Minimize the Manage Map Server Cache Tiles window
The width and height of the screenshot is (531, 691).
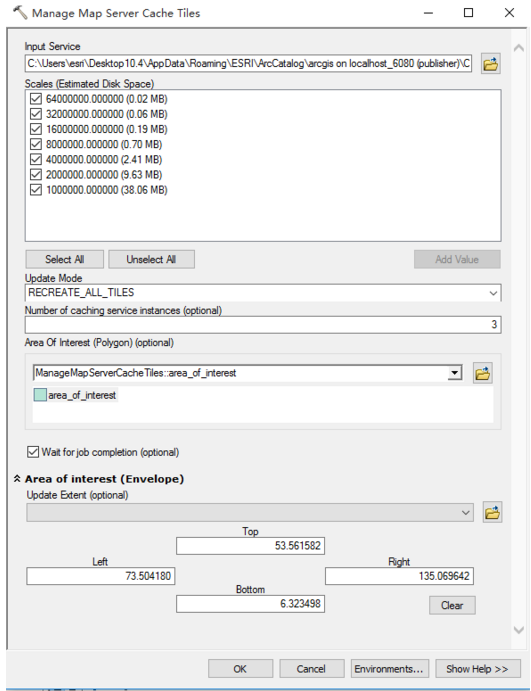pos(428,13)
